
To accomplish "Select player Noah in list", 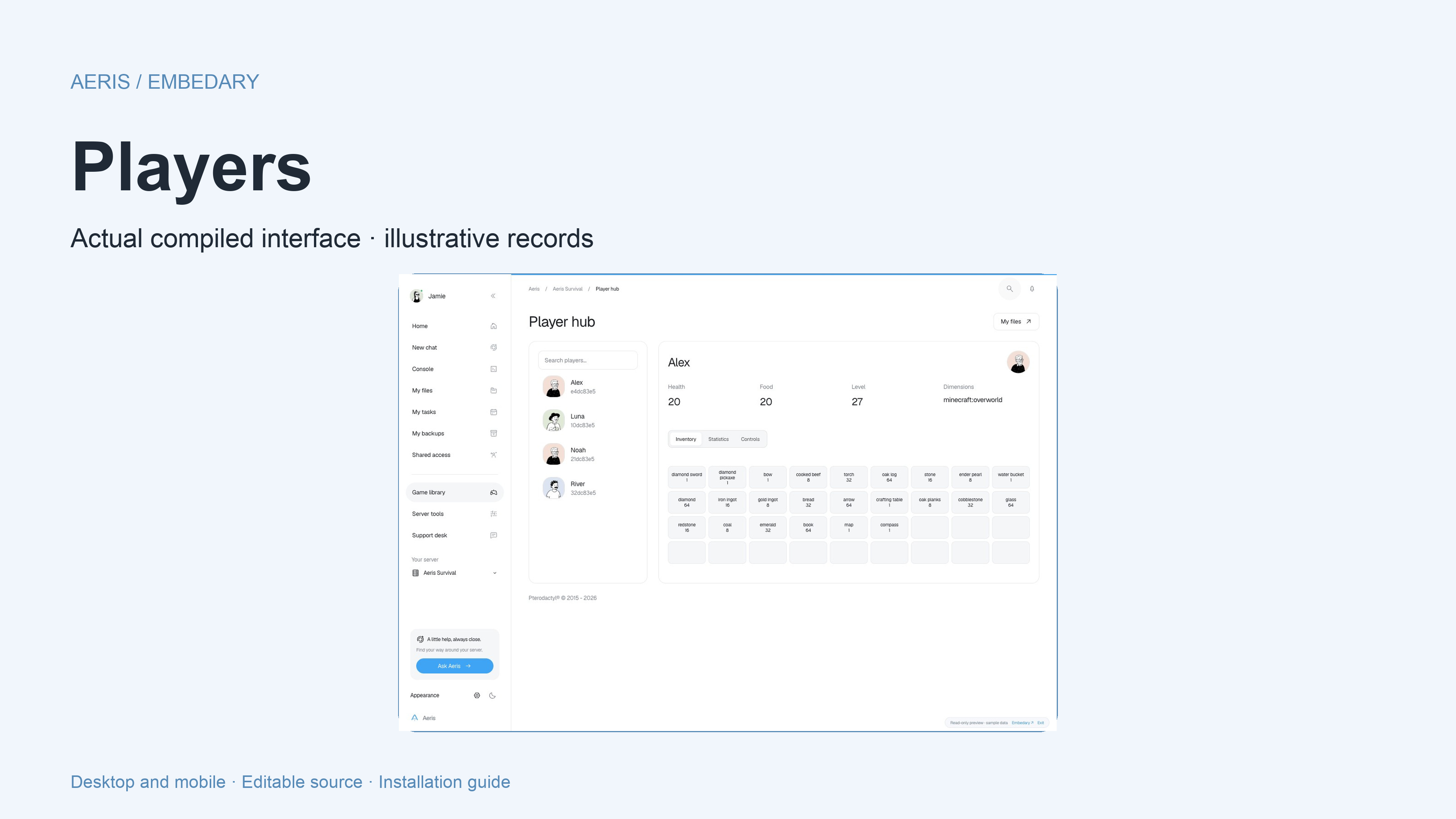I will click(588, 455).
